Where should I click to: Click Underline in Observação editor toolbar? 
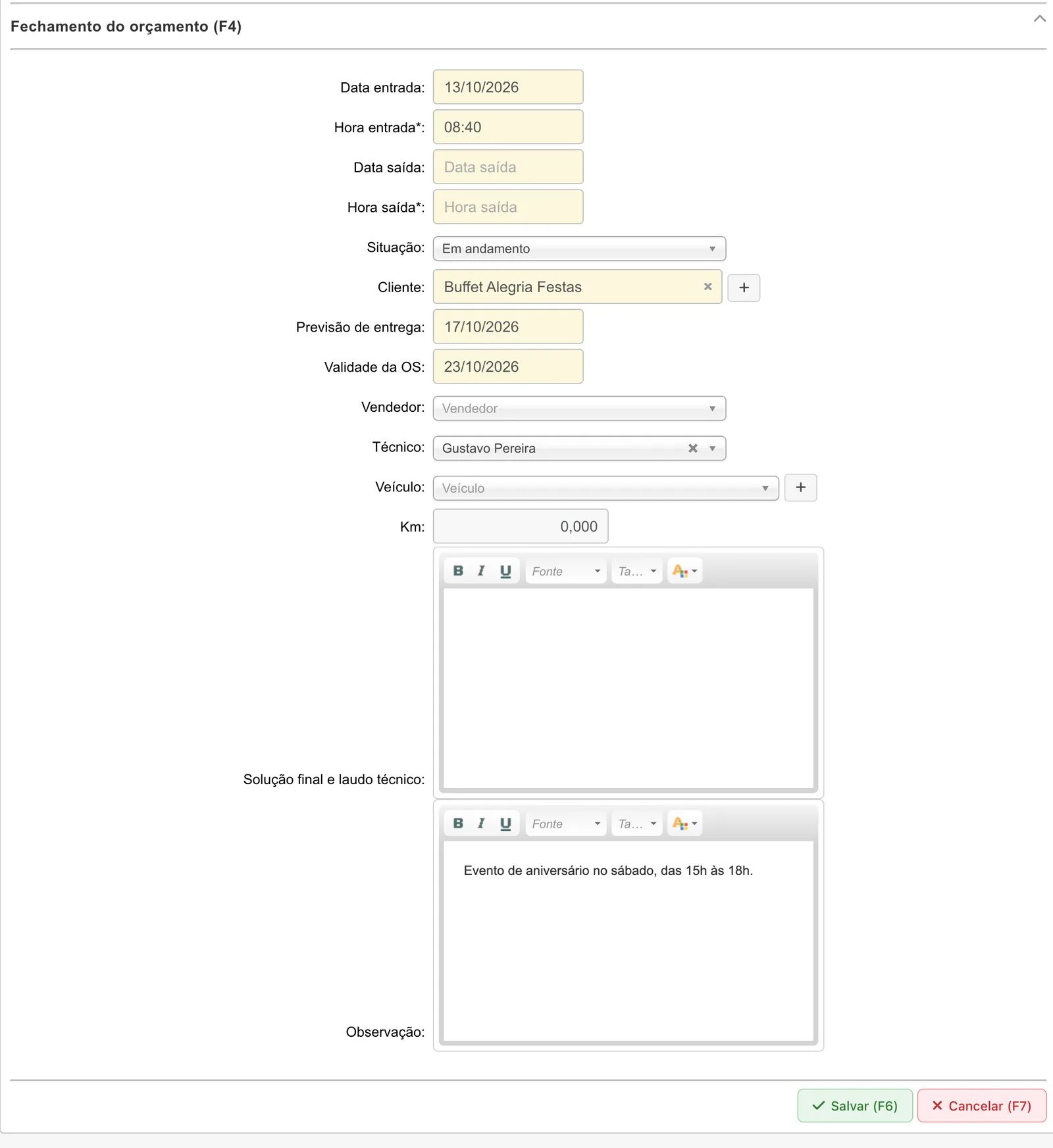point(505,824)
